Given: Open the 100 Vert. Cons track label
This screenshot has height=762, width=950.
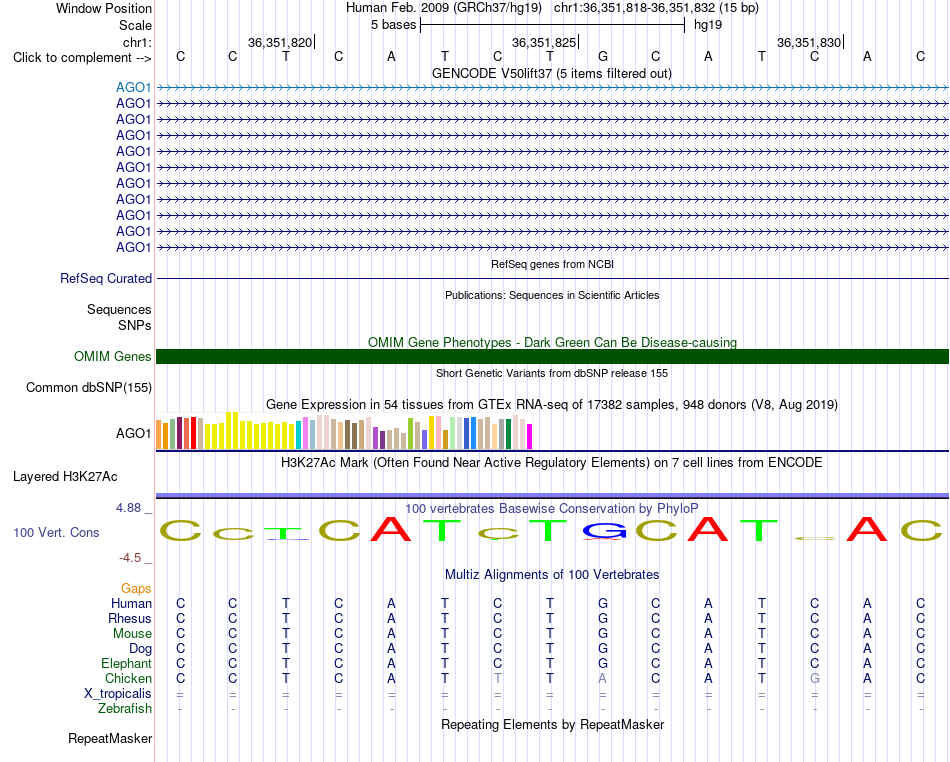Looking at the screenshot, I should pos(56,533).
